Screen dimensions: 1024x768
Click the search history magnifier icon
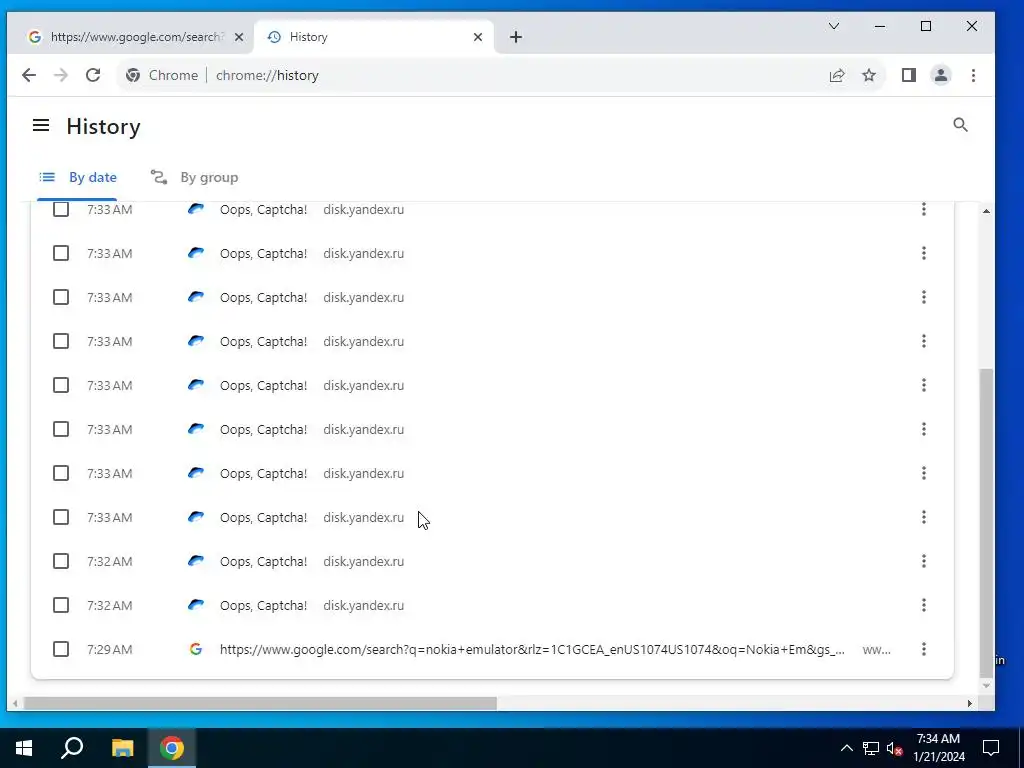click(960, 125)
